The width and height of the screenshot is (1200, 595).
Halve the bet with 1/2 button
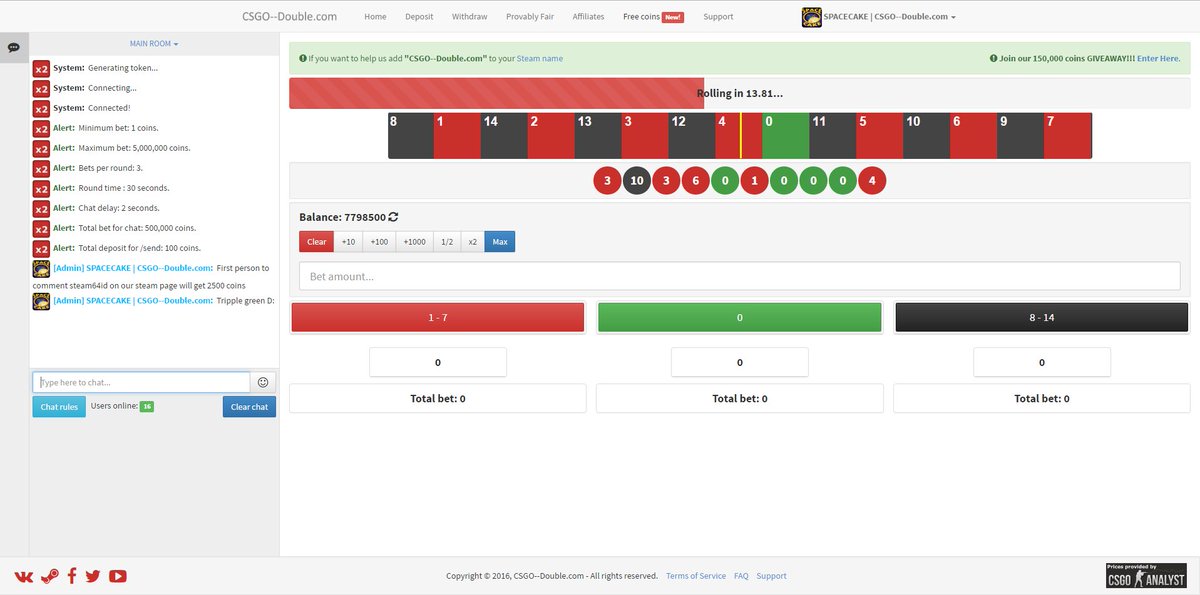pos(447,242)
